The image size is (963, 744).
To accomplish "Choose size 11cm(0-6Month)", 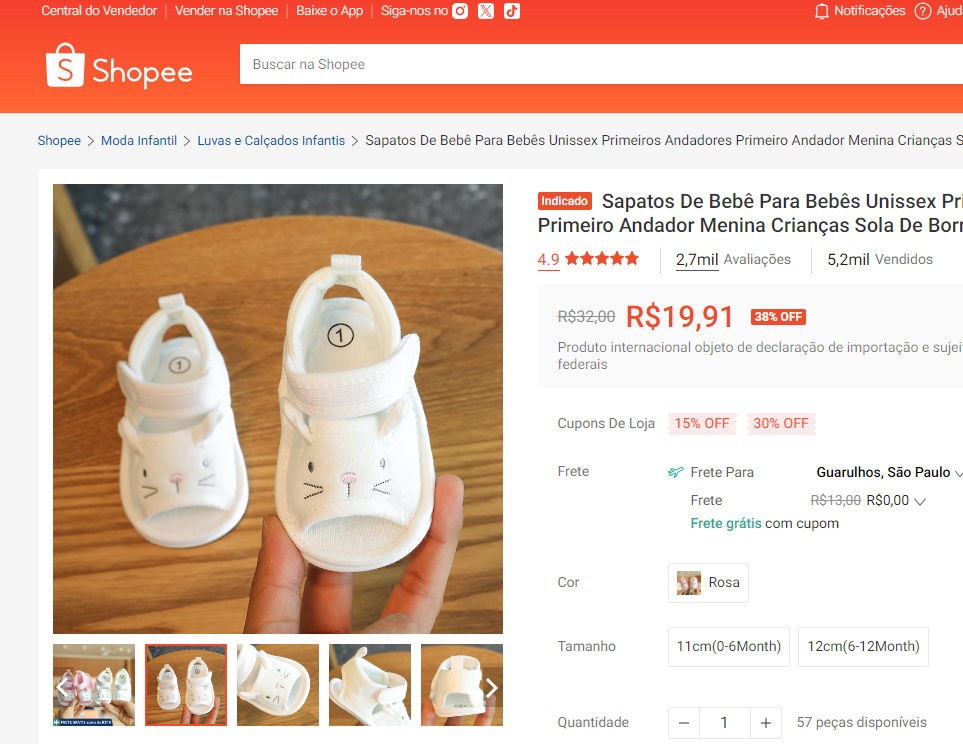I will (x=729, y=646).
